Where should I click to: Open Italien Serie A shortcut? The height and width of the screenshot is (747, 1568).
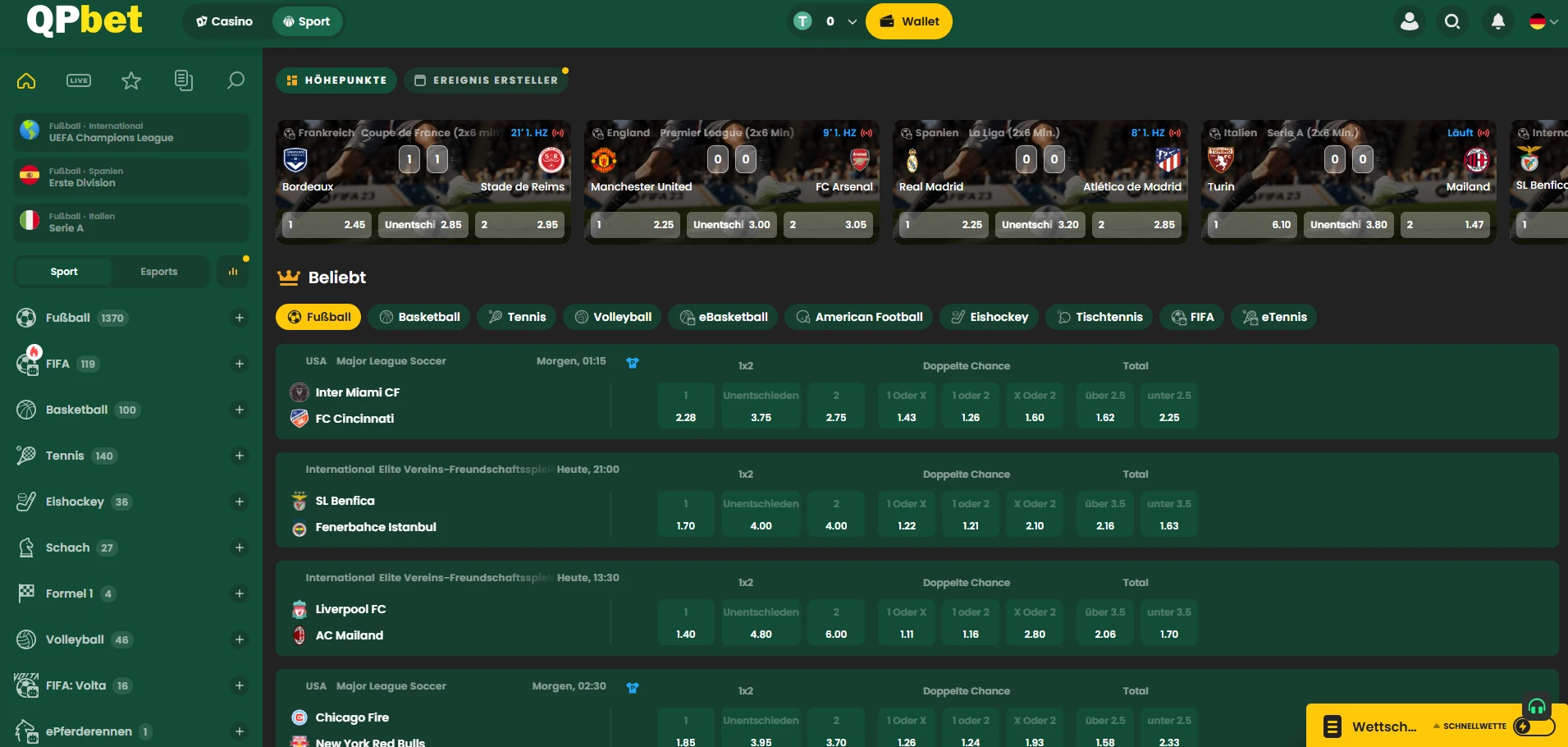point(131,222)
